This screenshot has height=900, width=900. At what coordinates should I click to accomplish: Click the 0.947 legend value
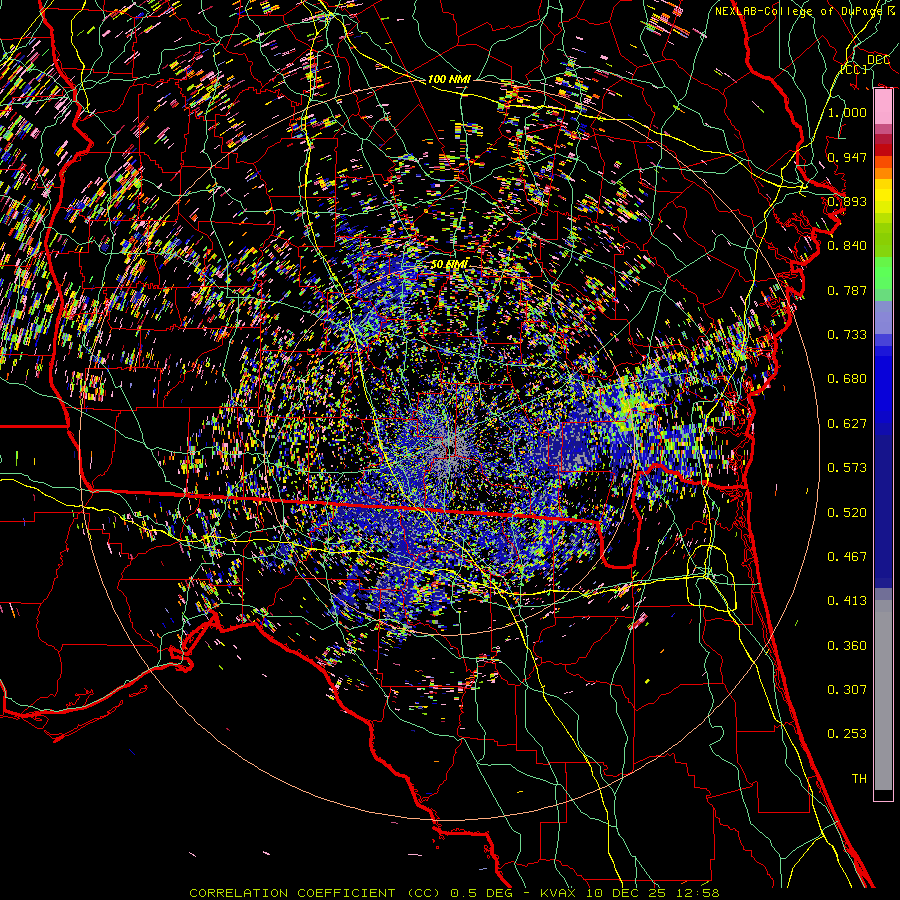[x=847, y=157]
